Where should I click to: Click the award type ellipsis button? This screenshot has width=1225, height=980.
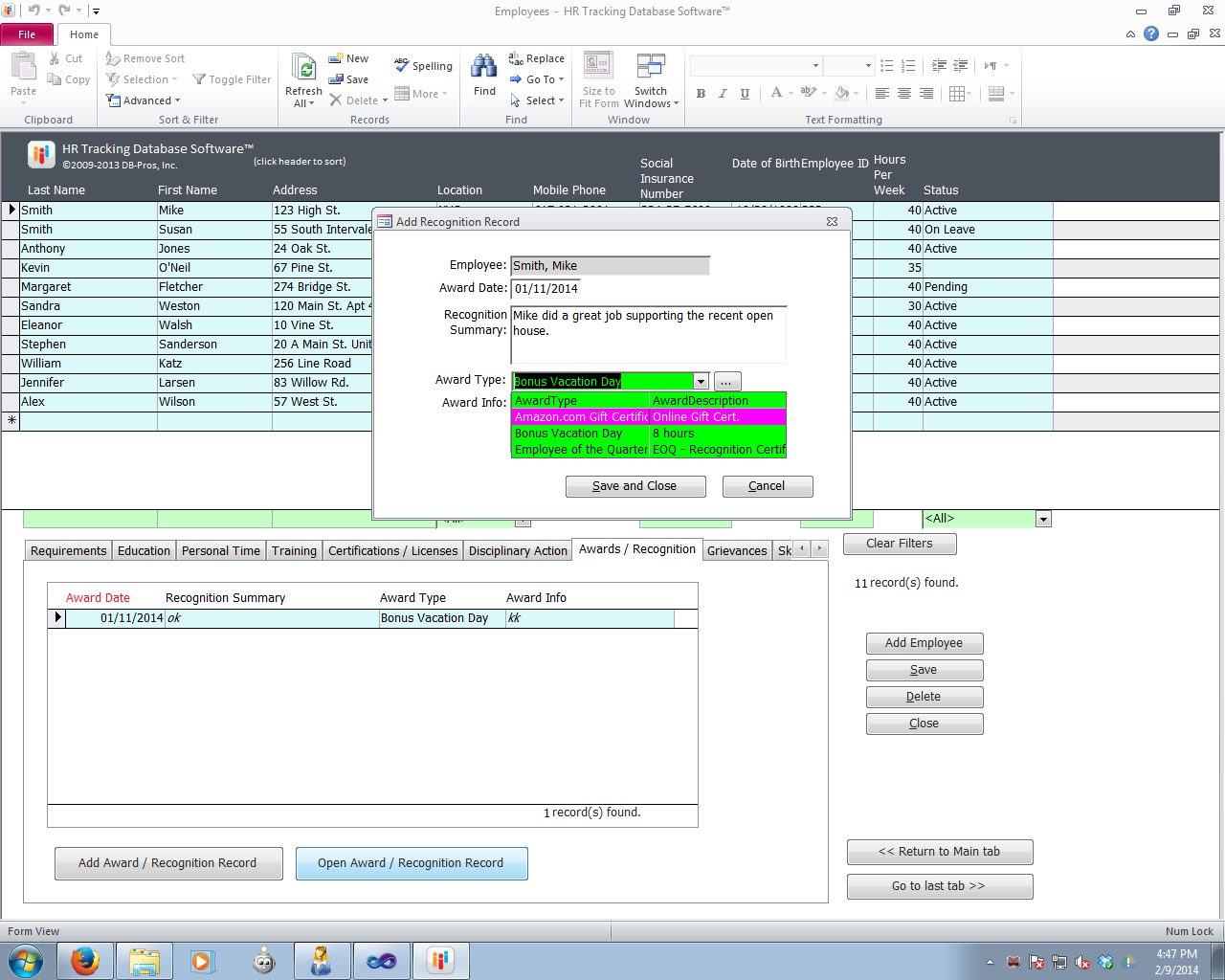pyautogui.click(x=727, y=381)
